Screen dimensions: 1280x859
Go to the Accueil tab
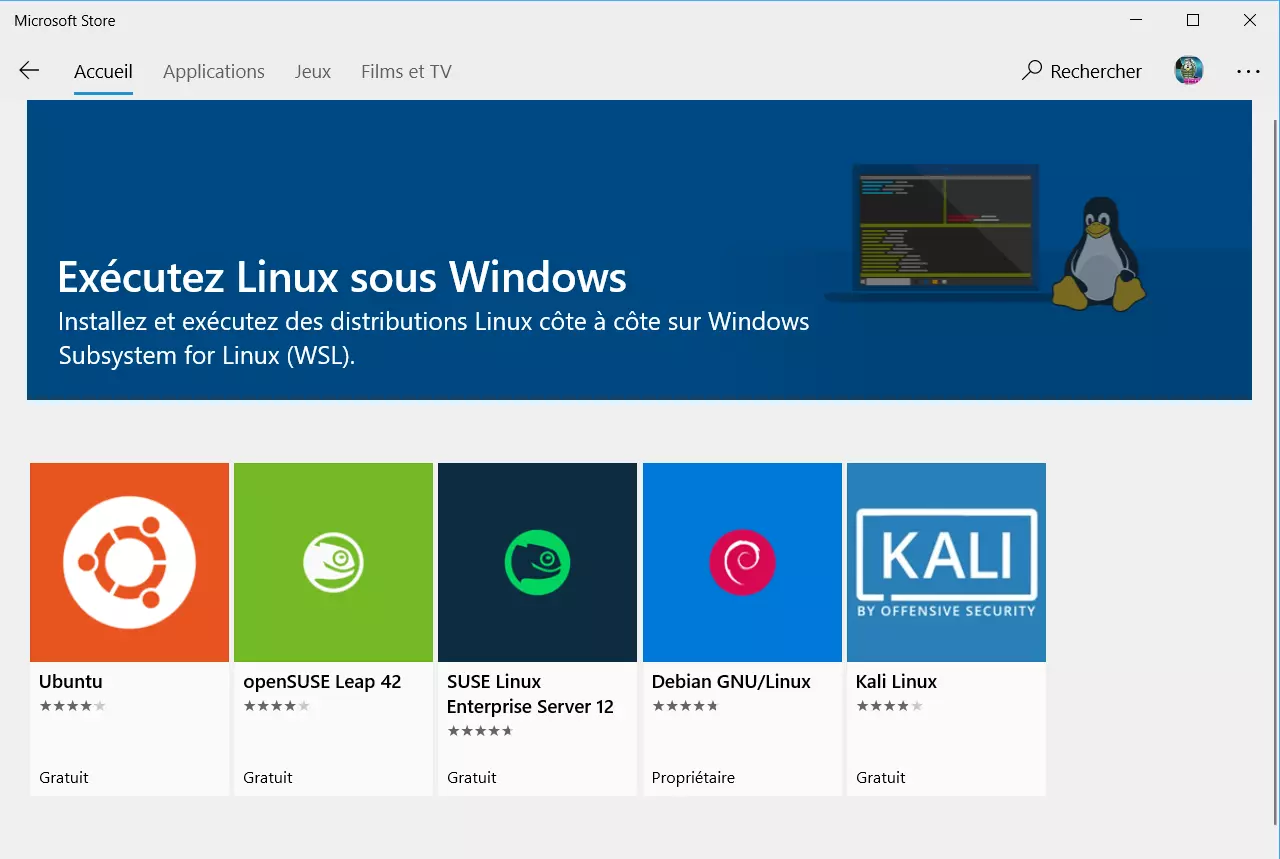(x=103, y=72)
